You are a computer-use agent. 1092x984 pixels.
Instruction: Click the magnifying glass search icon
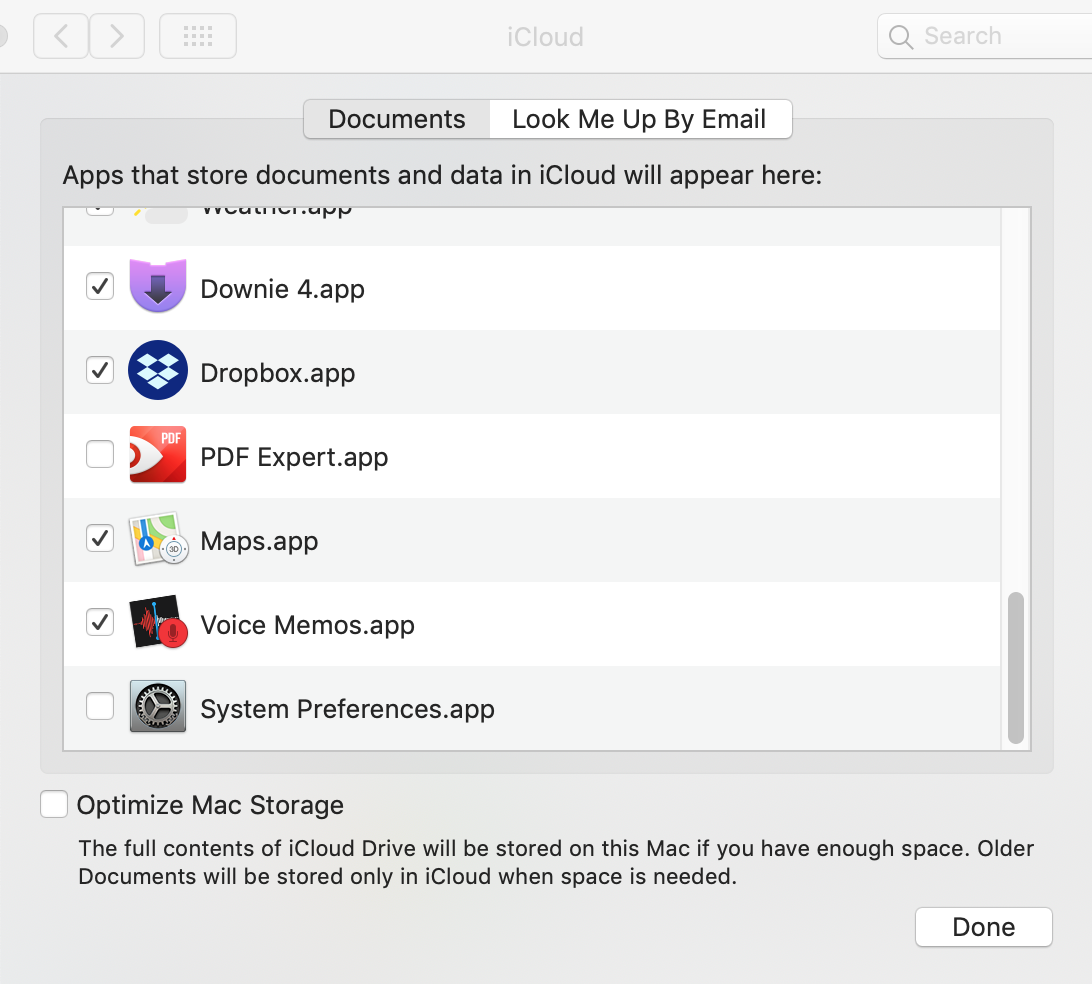click(x=901, y=37)
